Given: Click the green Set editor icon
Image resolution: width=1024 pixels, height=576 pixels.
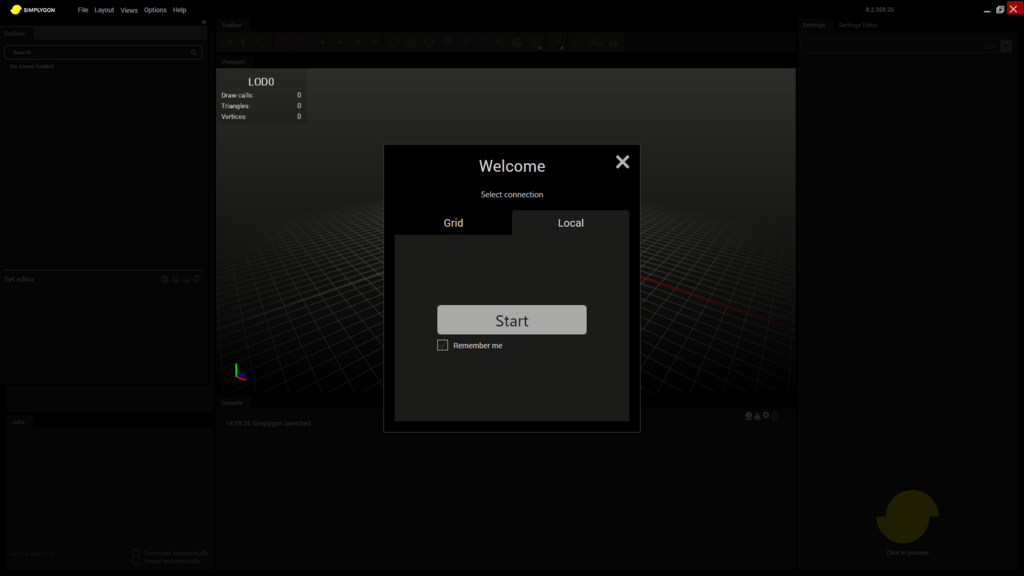Looking at the screenshot, I should click(175, 280).
